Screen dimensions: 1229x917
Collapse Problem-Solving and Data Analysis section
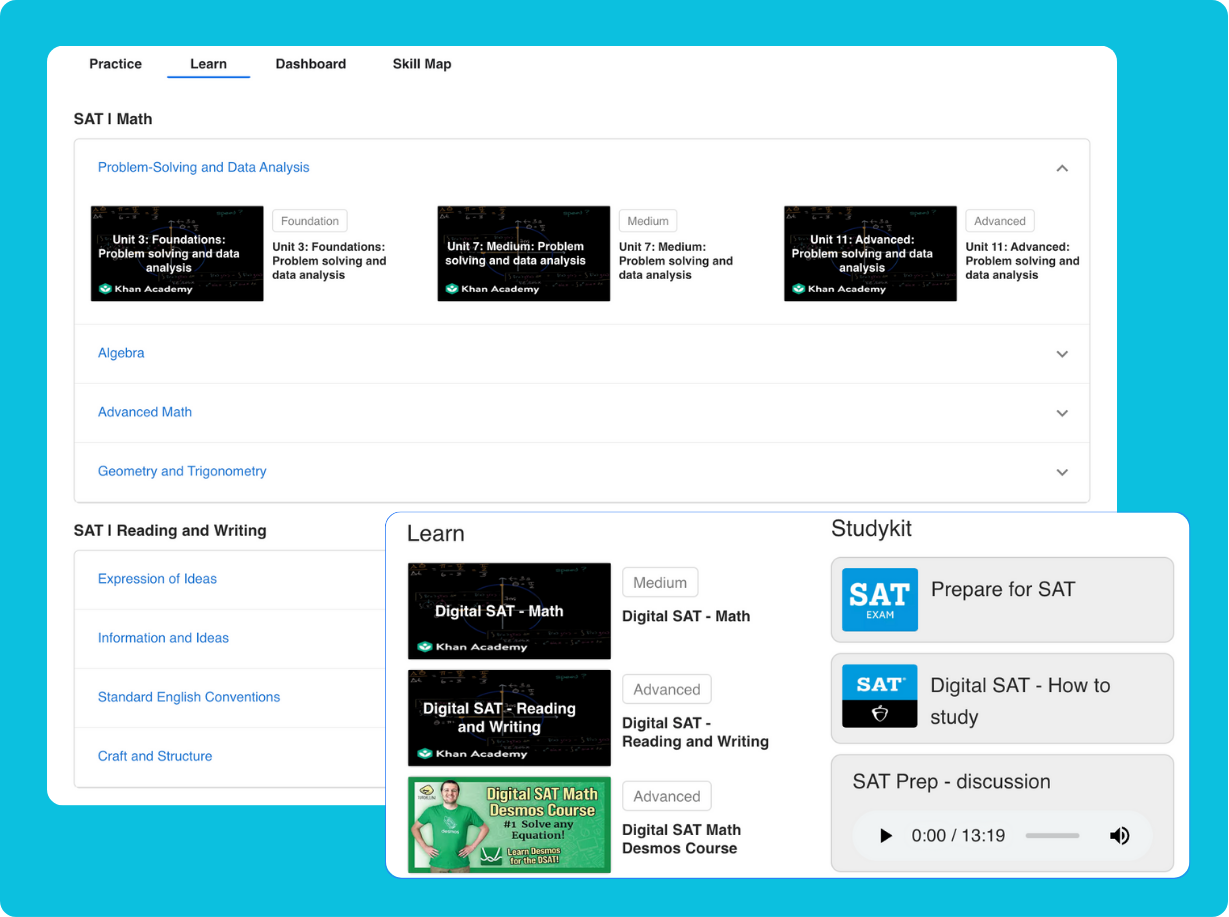(x=1062, y=168)
